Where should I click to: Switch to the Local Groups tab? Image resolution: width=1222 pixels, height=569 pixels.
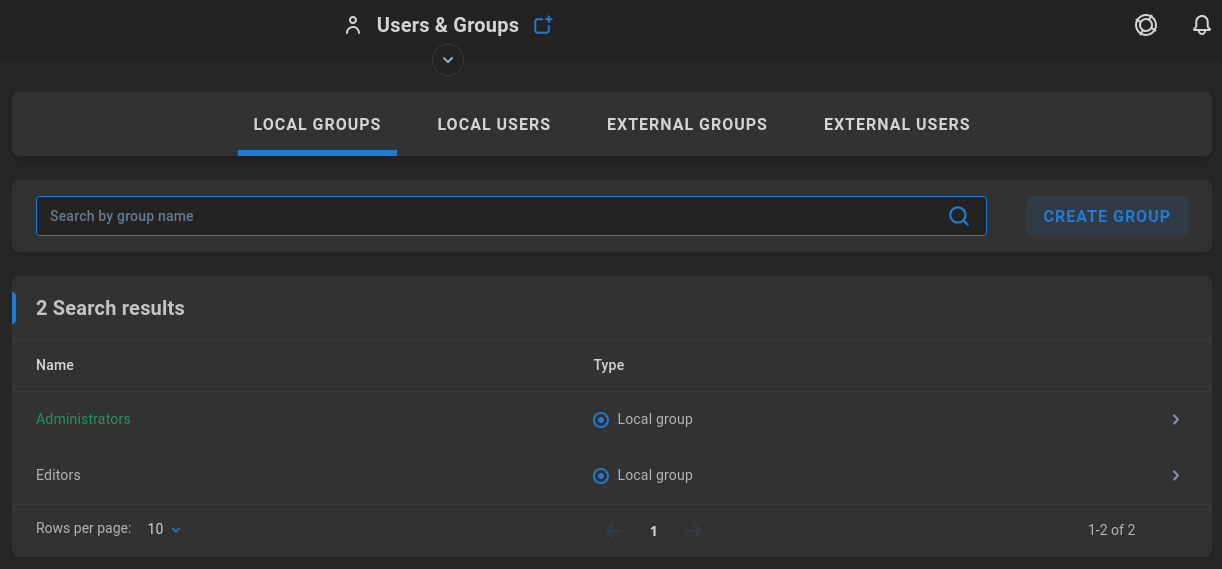tap(317, 125)
